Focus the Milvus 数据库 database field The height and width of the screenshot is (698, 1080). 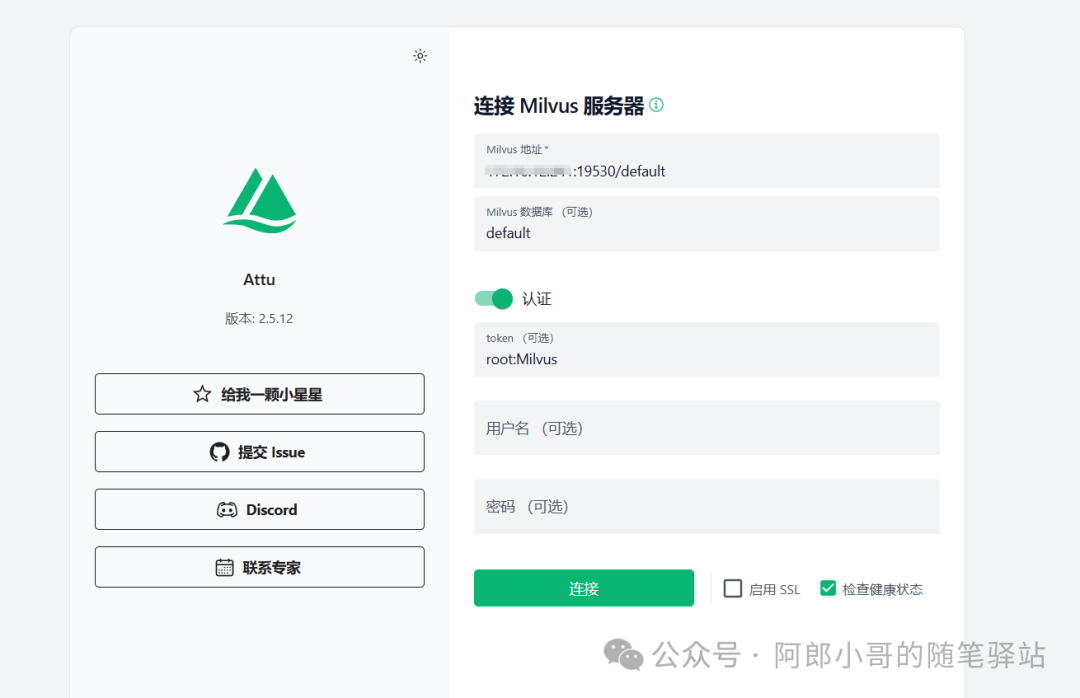(x=707, y=223)
